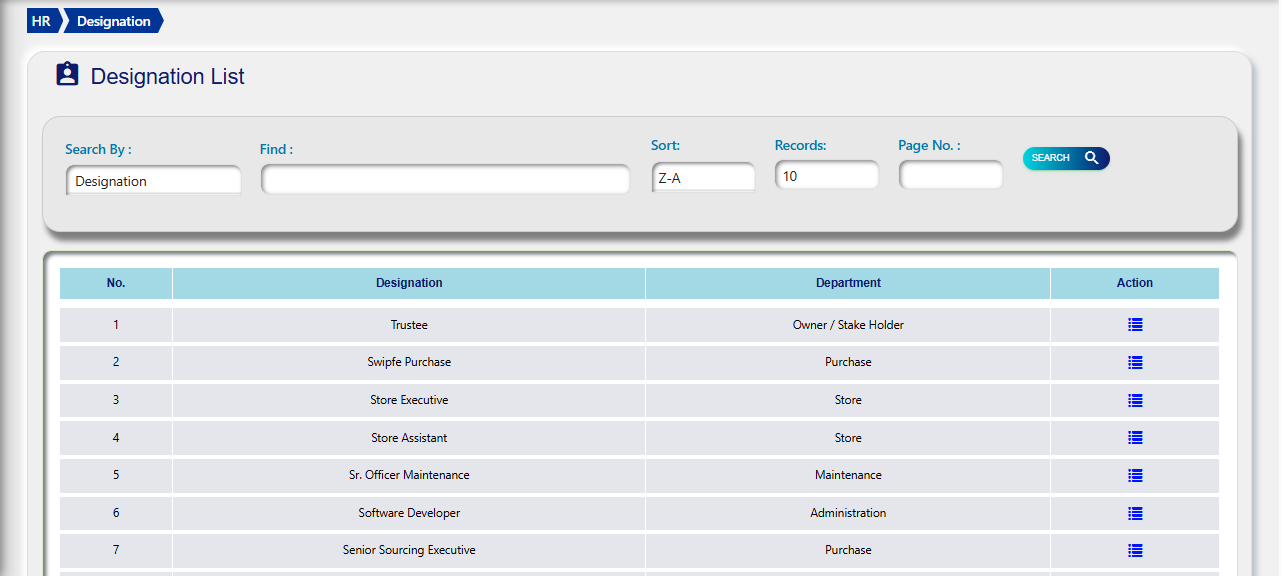Image resolution: width=1282 pixels, height=576 pixels.
Task: Click the Designation List badge icon
Action: coord(67,75)
